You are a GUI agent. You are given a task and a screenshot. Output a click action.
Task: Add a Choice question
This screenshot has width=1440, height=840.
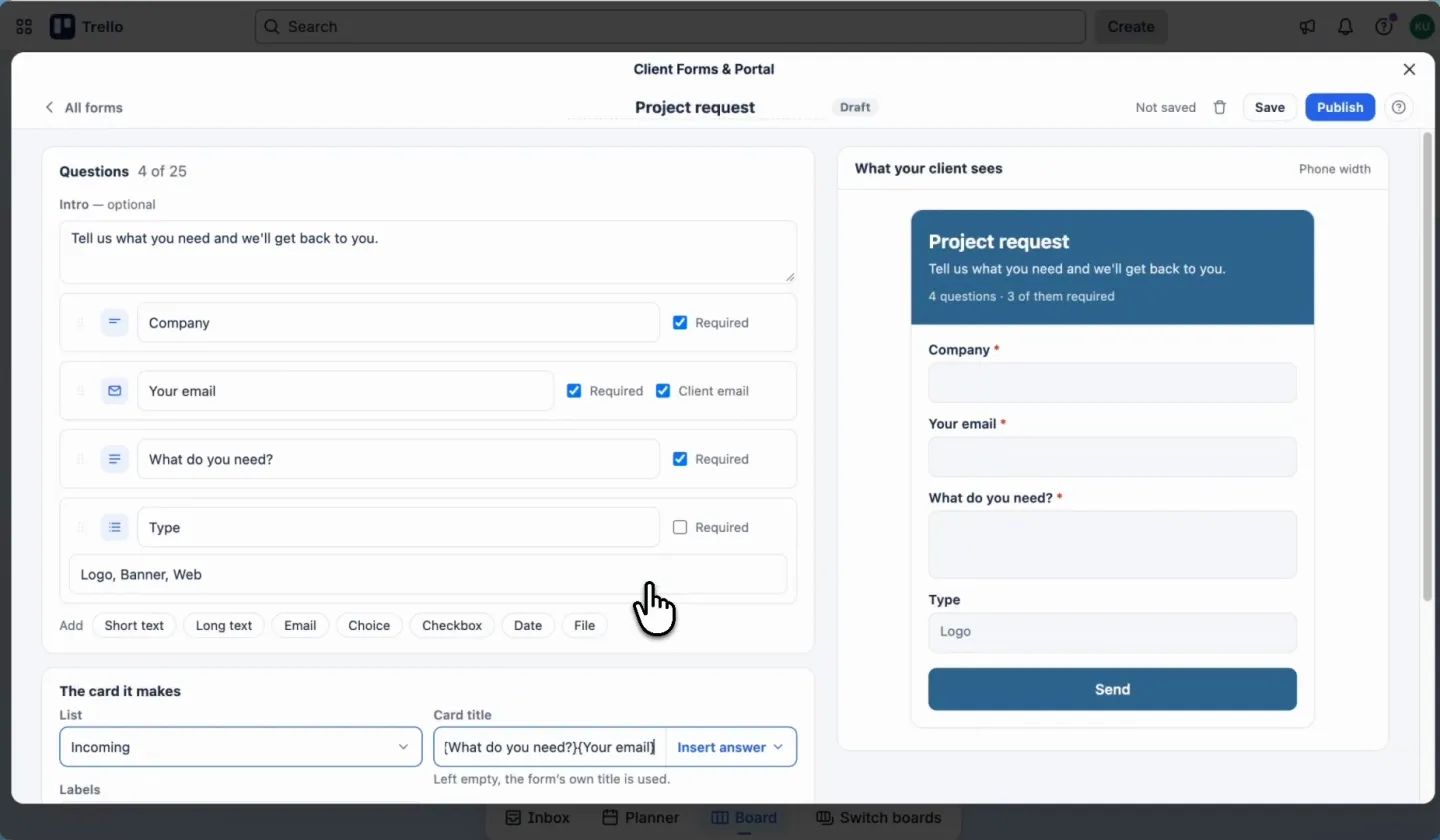tap(369, 626)
